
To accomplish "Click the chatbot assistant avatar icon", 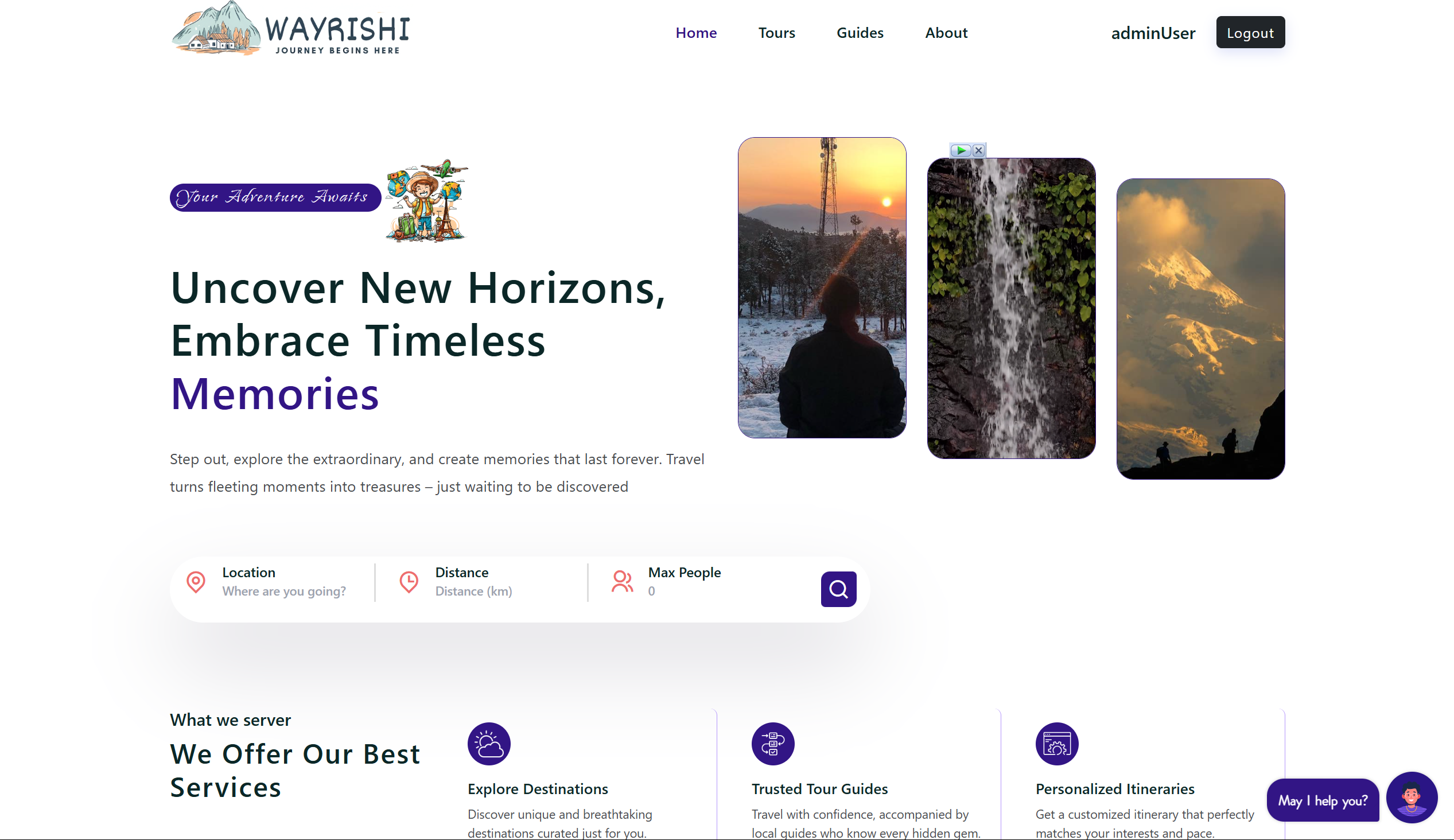I will click(x=1413, y=800).
